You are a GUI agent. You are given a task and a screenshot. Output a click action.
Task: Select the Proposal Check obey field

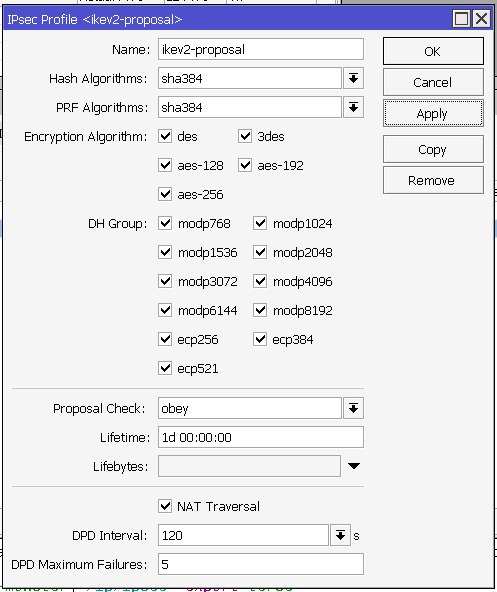click(x=250, y=408)
